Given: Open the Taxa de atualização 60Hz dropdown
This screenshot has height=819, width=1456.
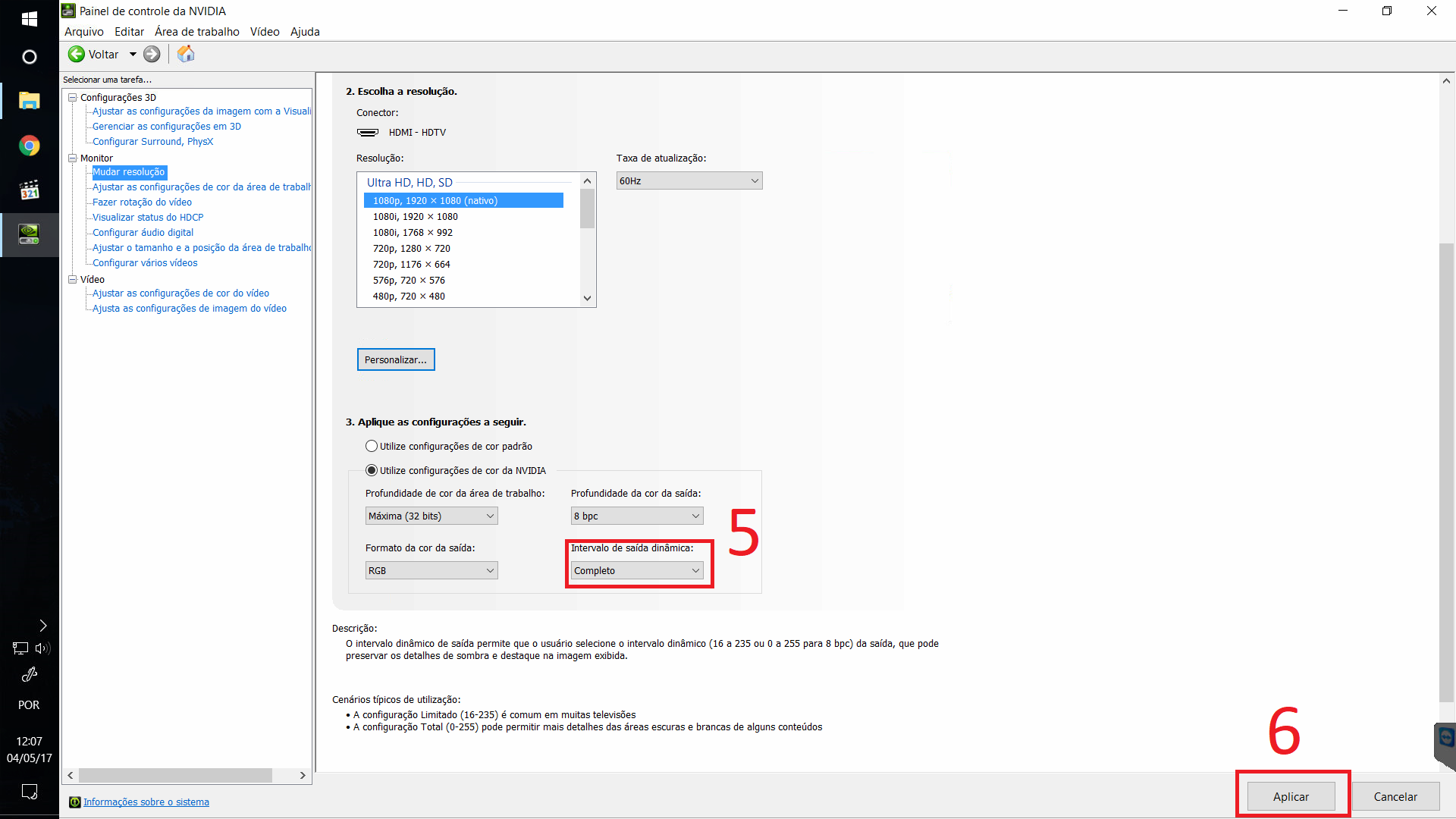Looking at the screenshot, I should click(x=689, y=180).
